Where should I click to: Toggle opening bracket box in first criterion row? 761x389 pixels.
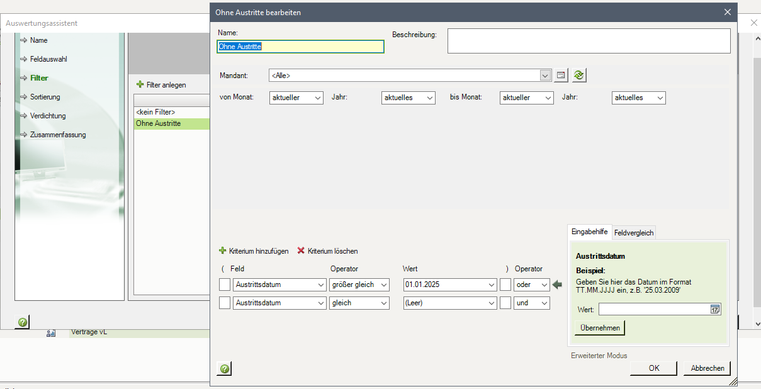[225, 285]
